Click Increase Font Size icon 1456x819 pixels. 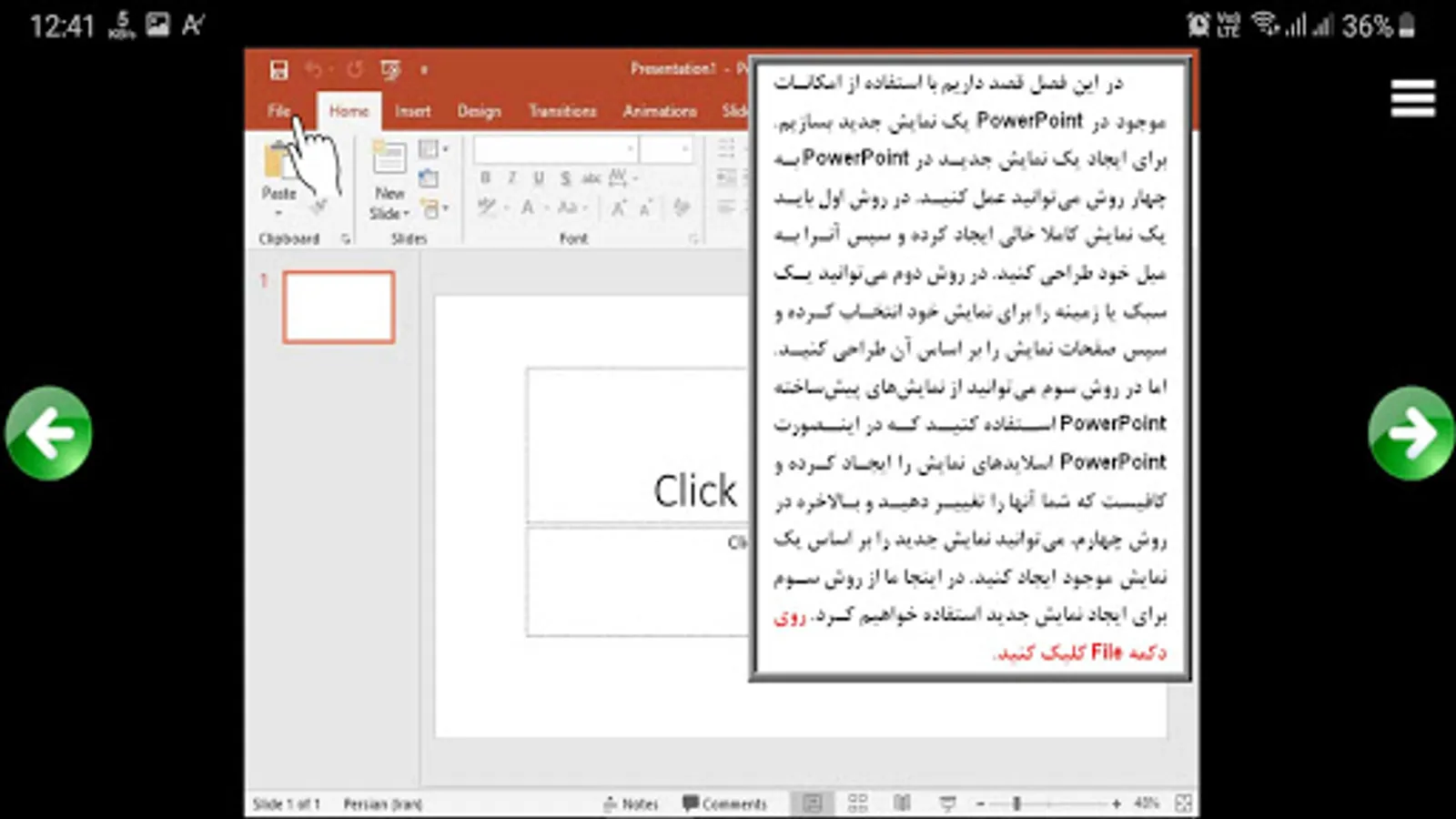pyautogui.click(x=619, y=208)
